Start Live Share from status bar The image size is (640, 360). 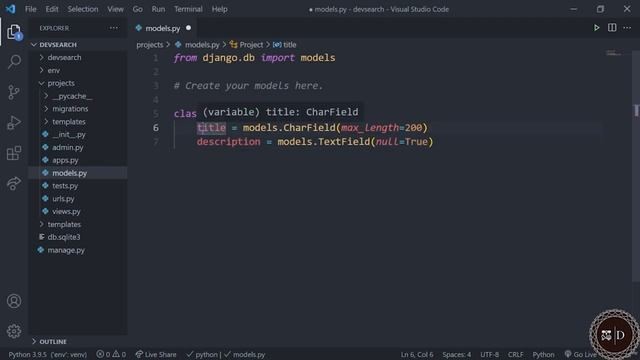156,354
